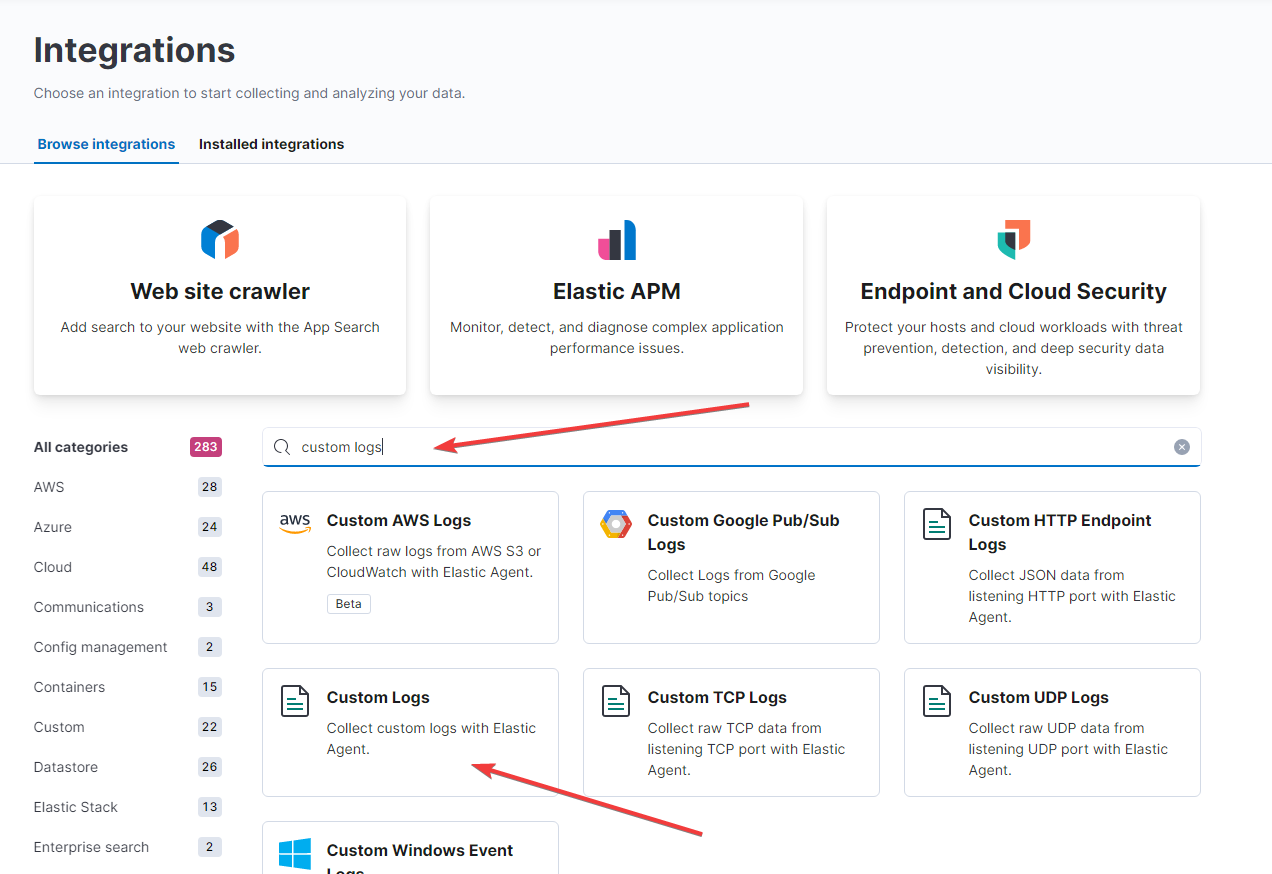Click the Google Pub/Sub integration icon

tap(616, 523)
